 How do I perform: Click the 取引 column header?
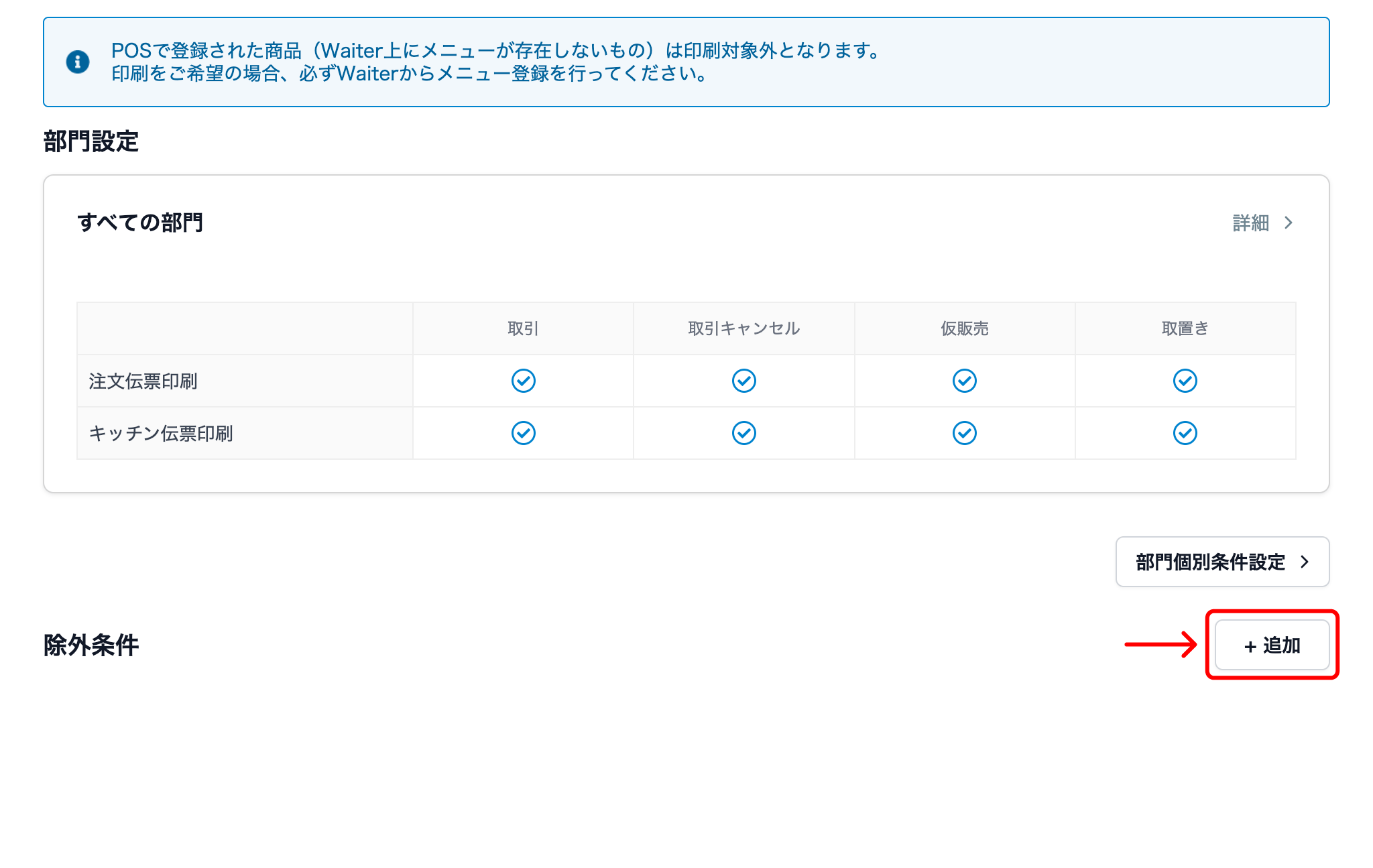point(523,328)
